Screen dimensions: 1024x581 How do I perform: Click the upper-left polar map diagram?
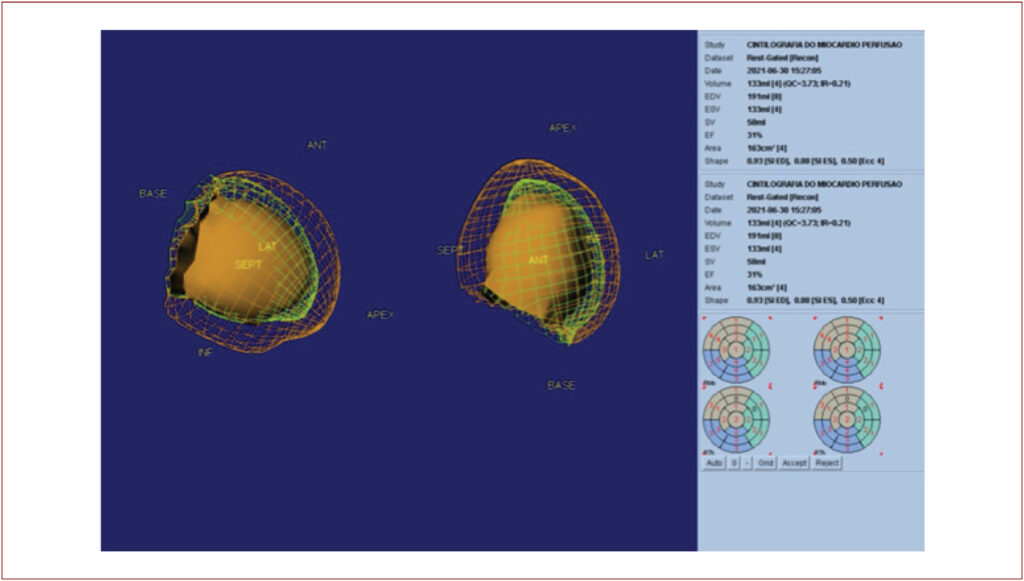pos(736,348)
